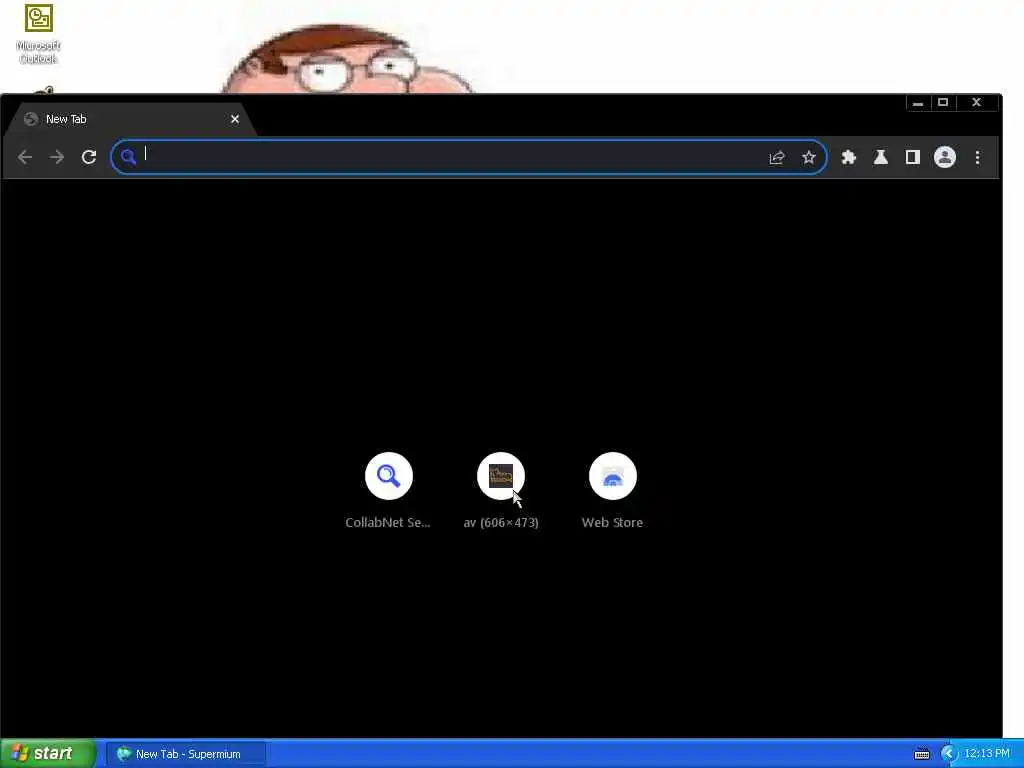Maximize the Supermium window
The height and width of the screenshot is (768, 1024).
coord(943,103)
